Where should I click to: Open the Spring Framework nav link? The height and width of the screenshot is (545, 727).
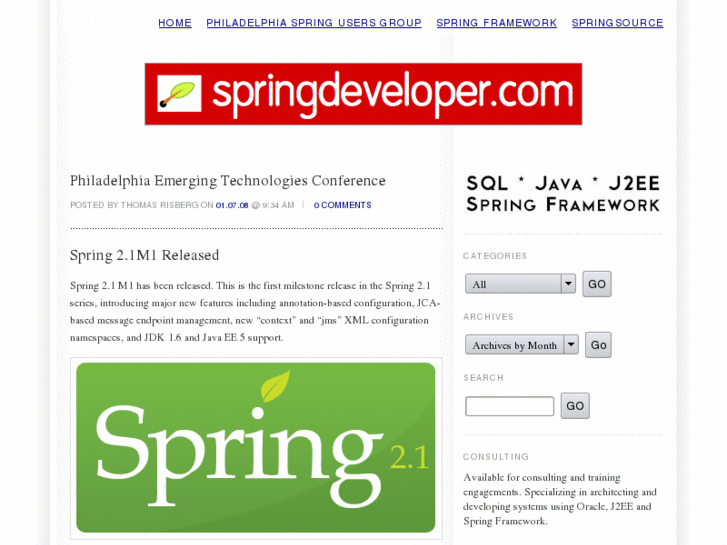(497, 23)
